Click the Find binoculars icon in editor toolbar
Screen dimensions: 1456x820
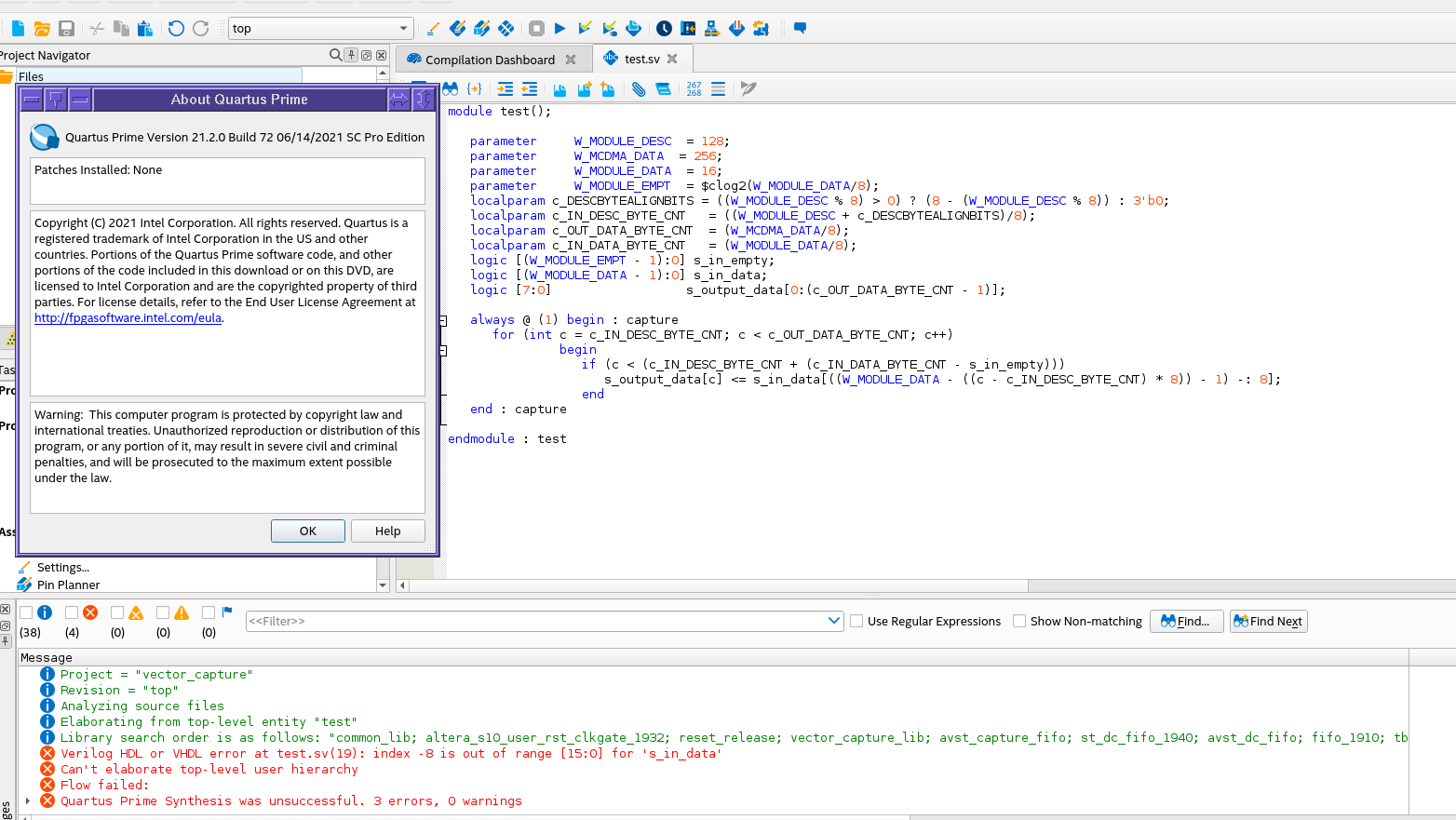(x=451, y=89)
